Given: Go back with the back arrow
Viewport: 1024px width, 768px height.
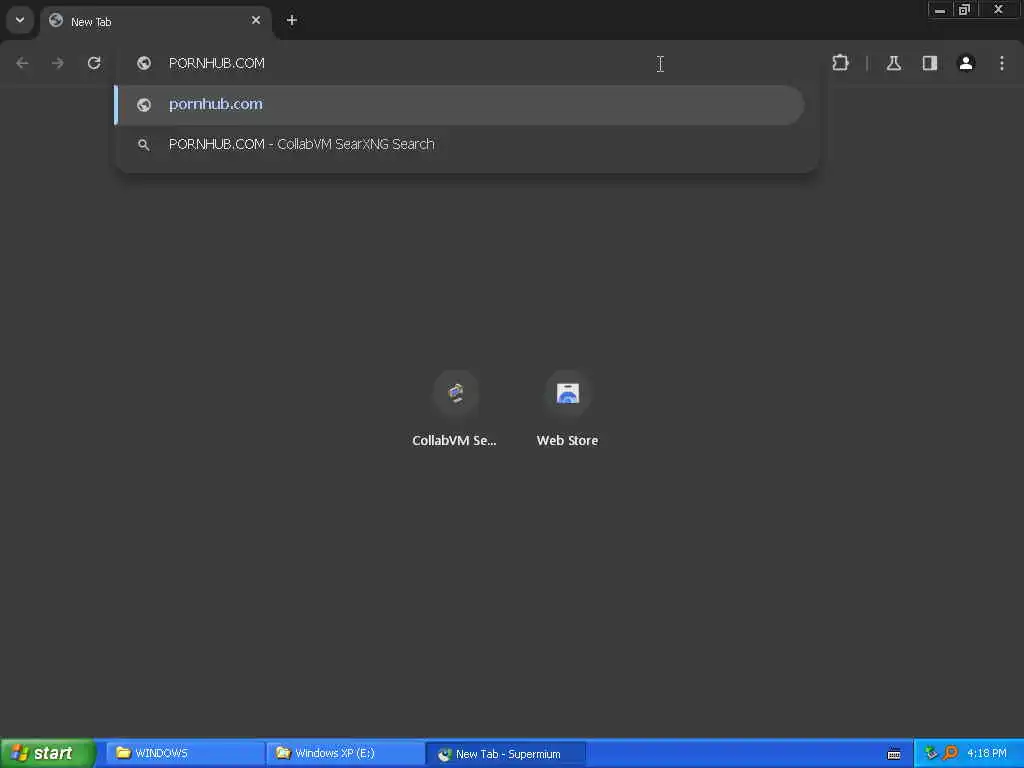Looking at the screenshot, I should [x=22, y=63].
